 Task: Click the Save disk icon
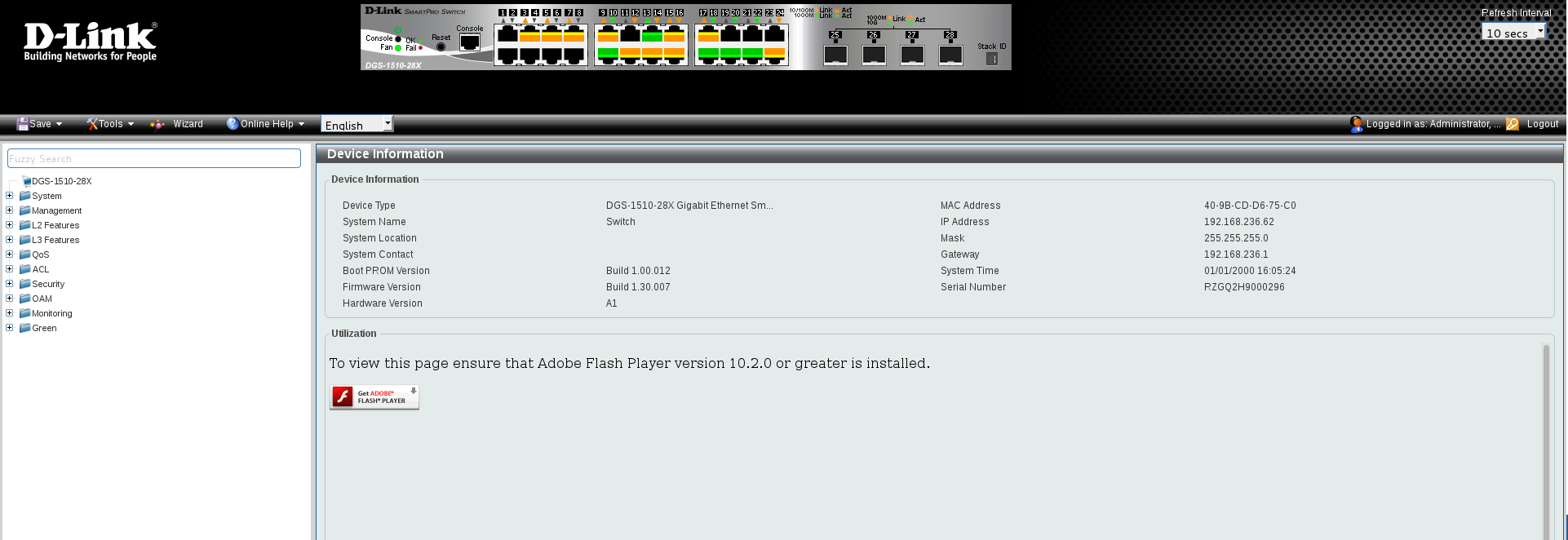pos(22,124)
